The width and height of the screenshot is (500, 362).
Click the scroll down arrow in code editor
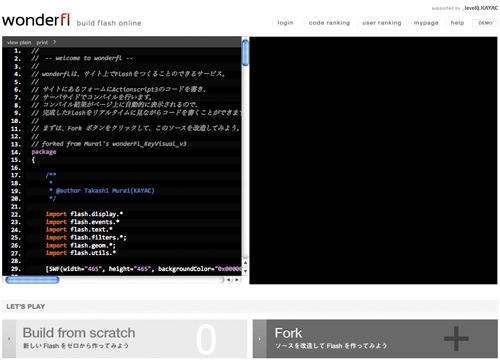[245, 271]
